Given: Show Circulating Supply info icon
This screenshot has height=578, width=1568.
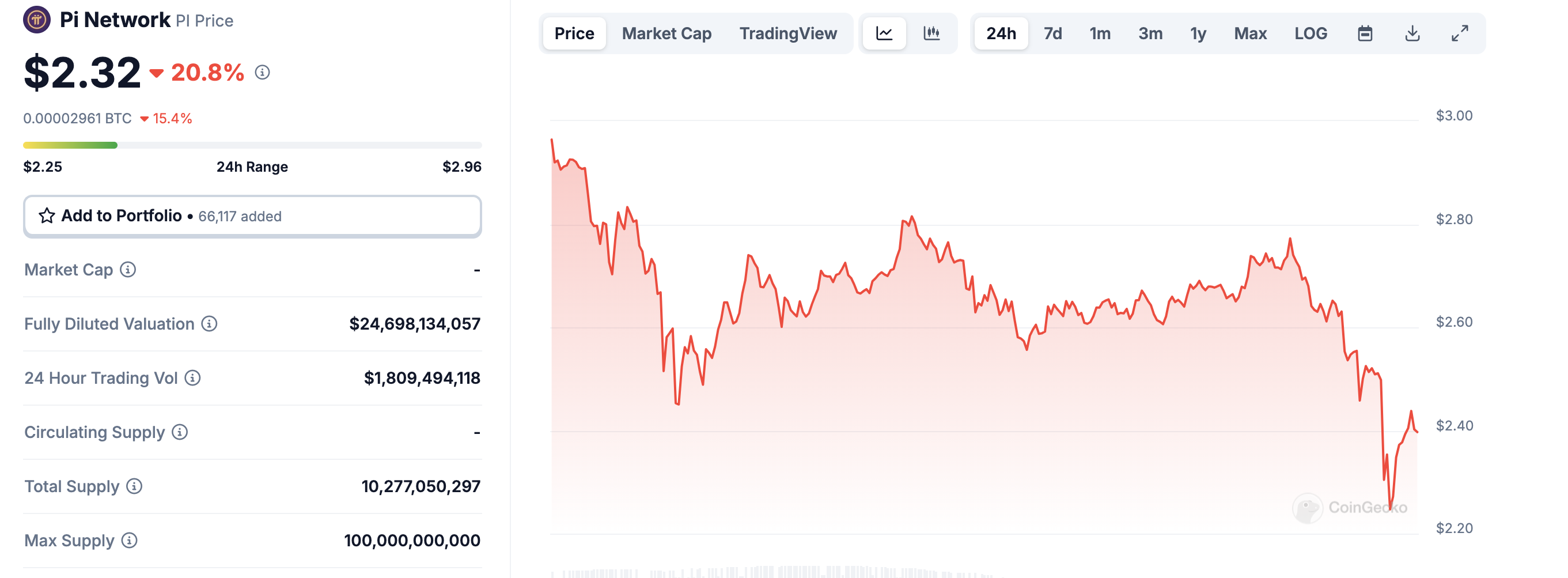Looking at the screenshot, I should click(180, 432).
